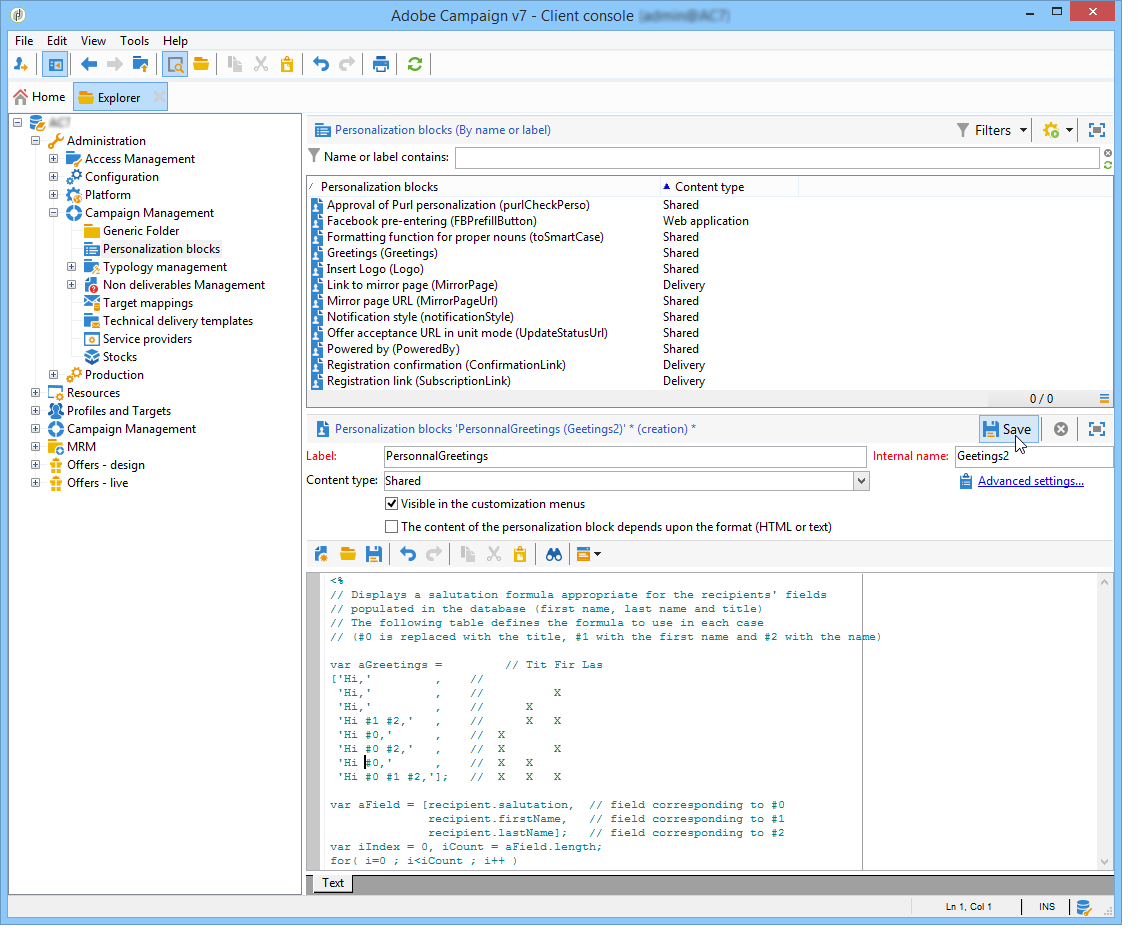Expand the Production tree node
This screenshot has width=1142, height=944.
pos(54,375)
